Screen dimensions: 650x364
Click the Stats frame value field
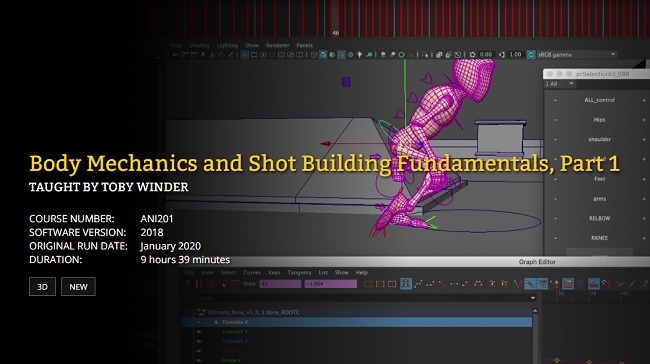click(280, 284)
